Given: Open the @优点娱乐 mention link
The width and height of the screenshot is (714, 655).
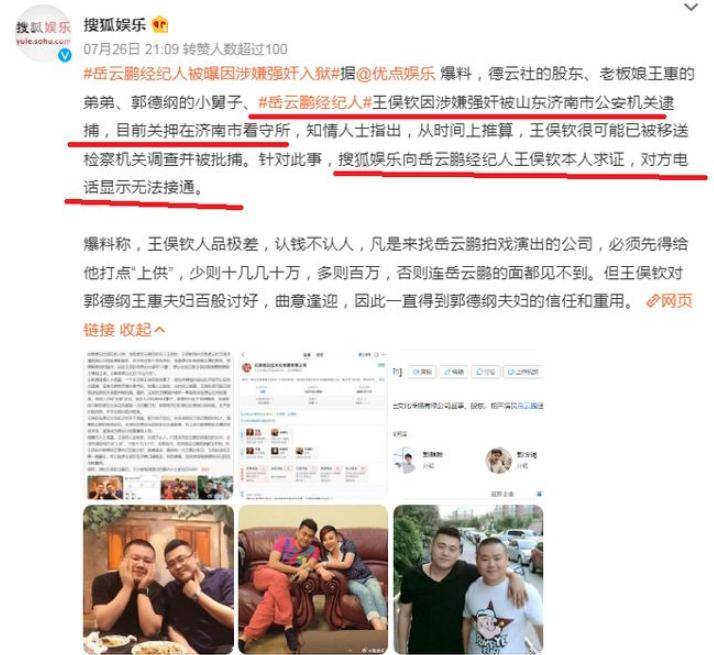Looking at the screenshot, I should [x=395, y=73].
